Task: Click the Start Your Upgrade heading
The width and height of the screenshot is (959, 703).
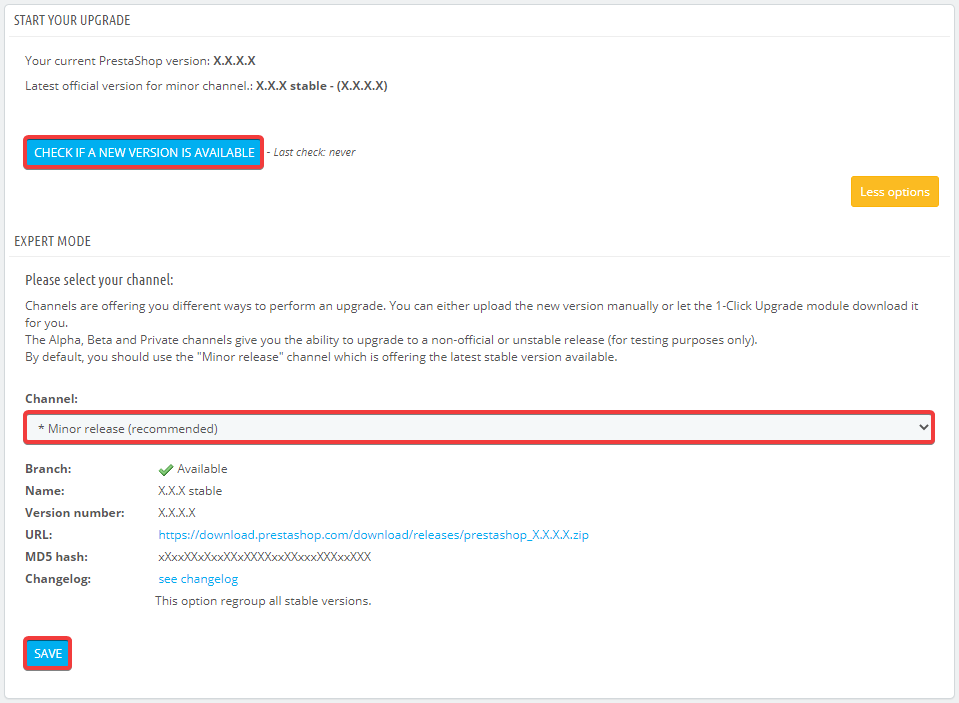Action: tap(72, 20)
